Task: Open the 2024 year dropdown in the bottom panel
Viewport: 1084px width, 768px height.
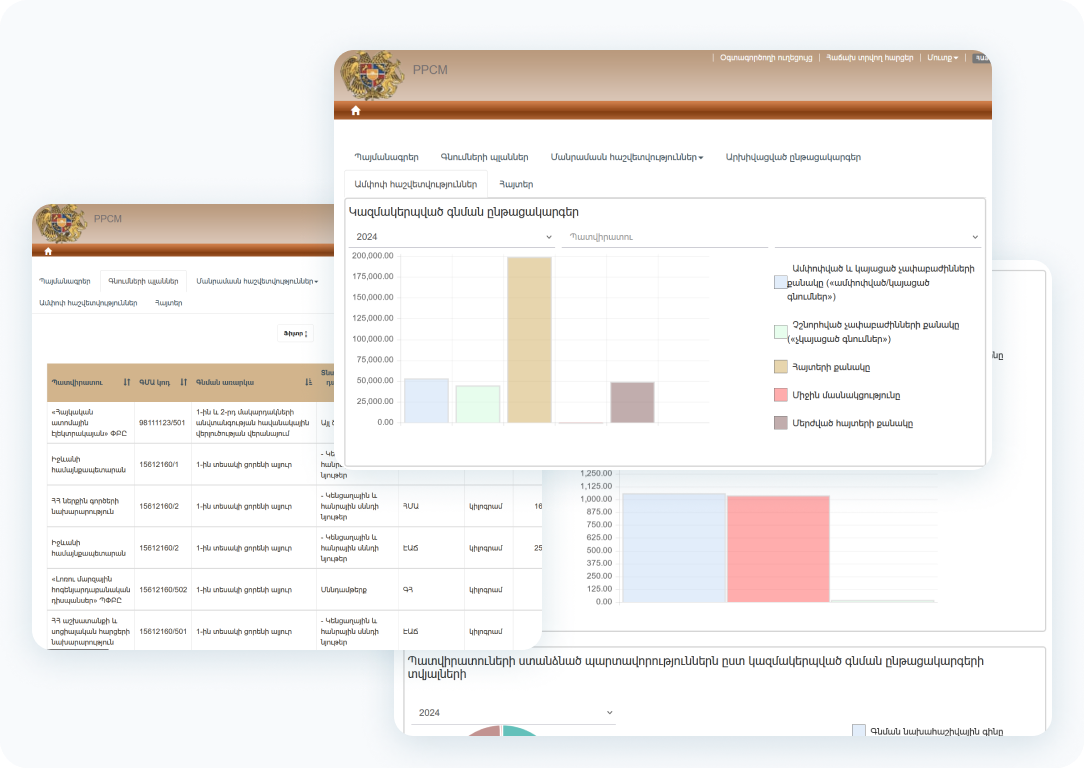Action: (x=513, y=713)
